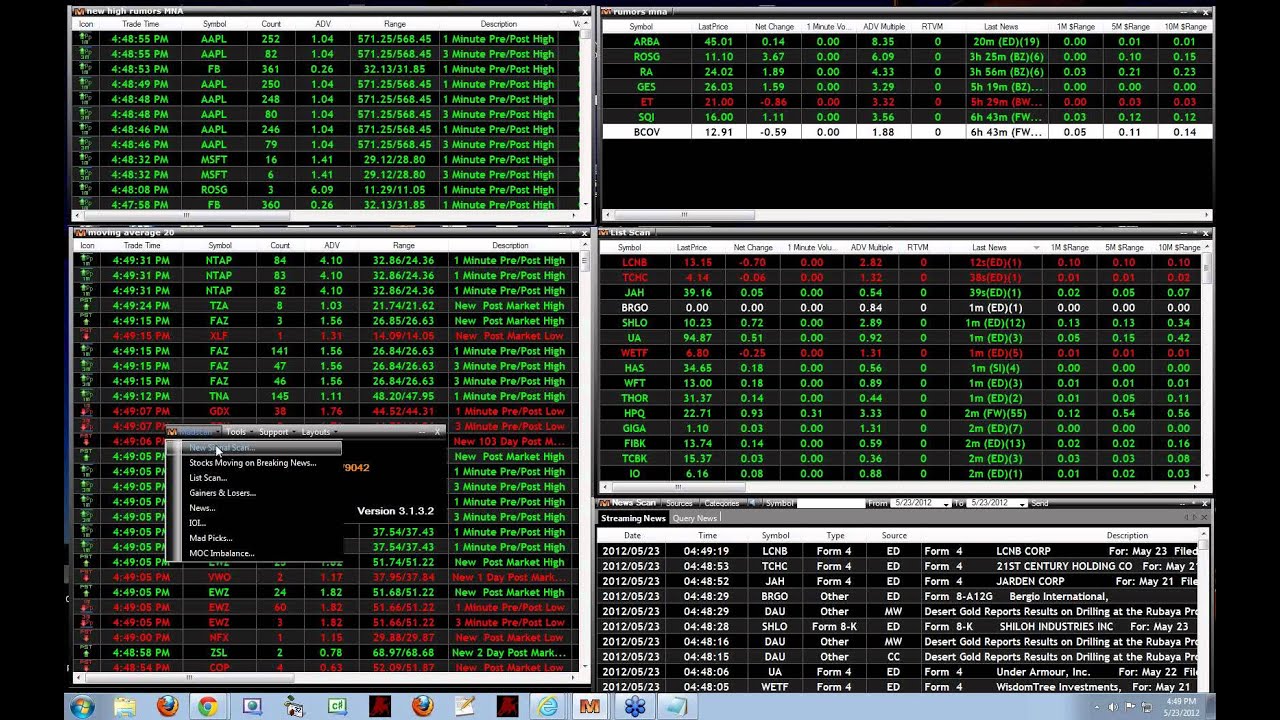
Task: Open Internet Explorer from the taskbar
Action: point(547,707)
